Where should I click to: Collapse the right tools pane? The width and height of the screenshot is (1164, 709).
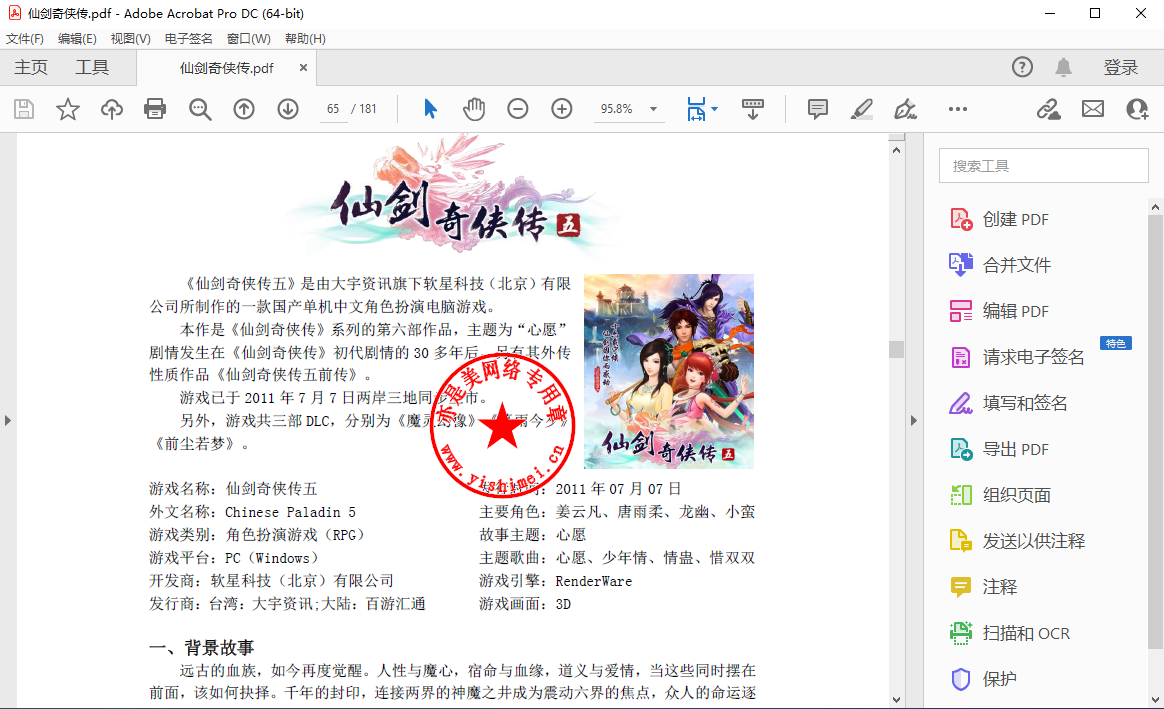[914, 420]
